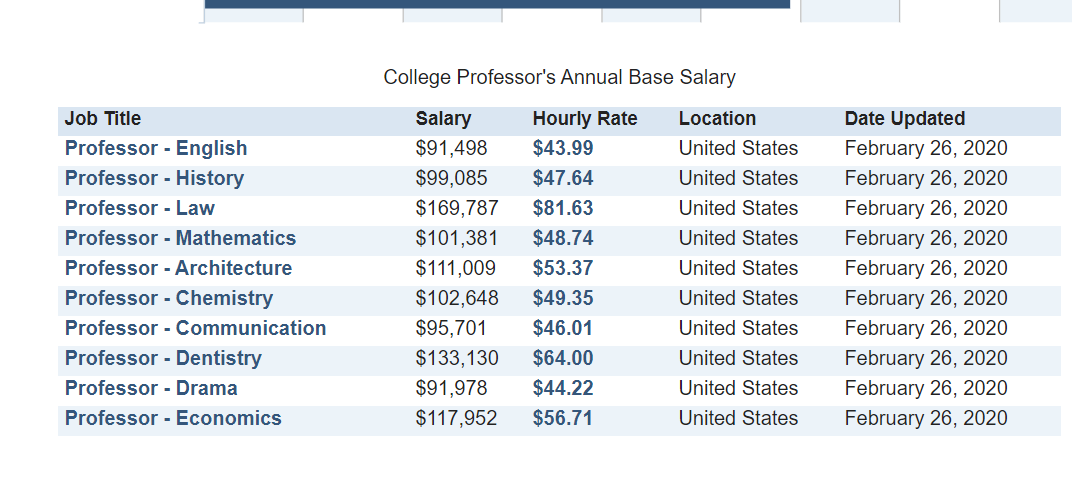
Task: Open the Professor - Dentistry job link
Action: coord(163,359)
